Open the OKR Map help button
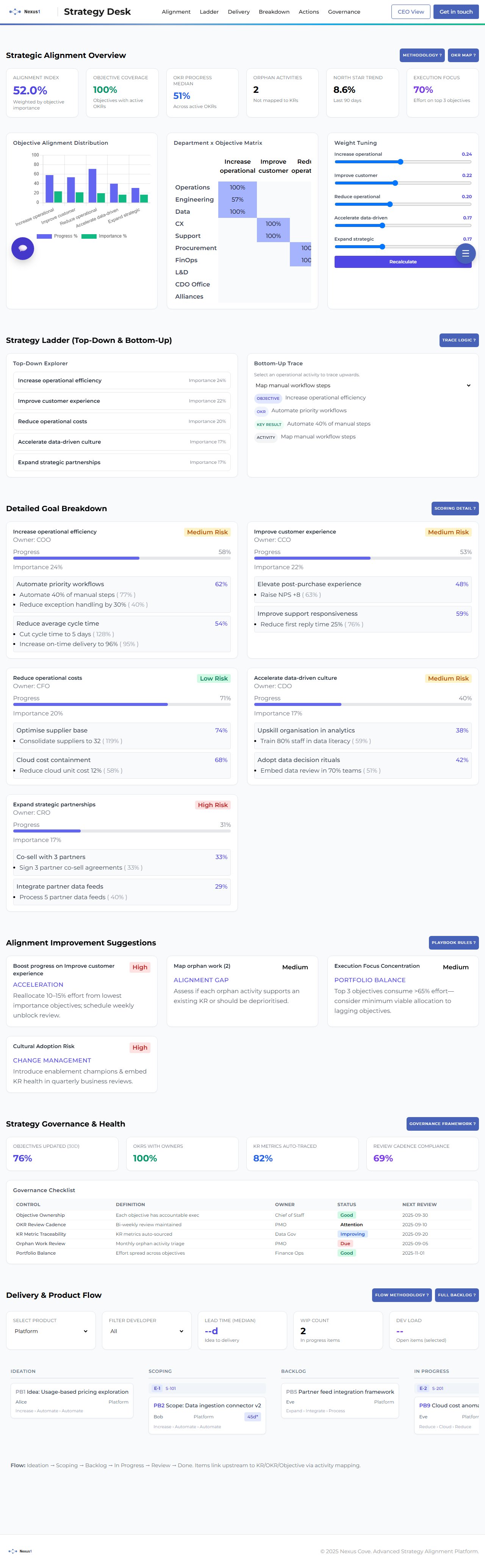Screen dimensions: 485x1568 pyautogui.click(x=463, y=55)
